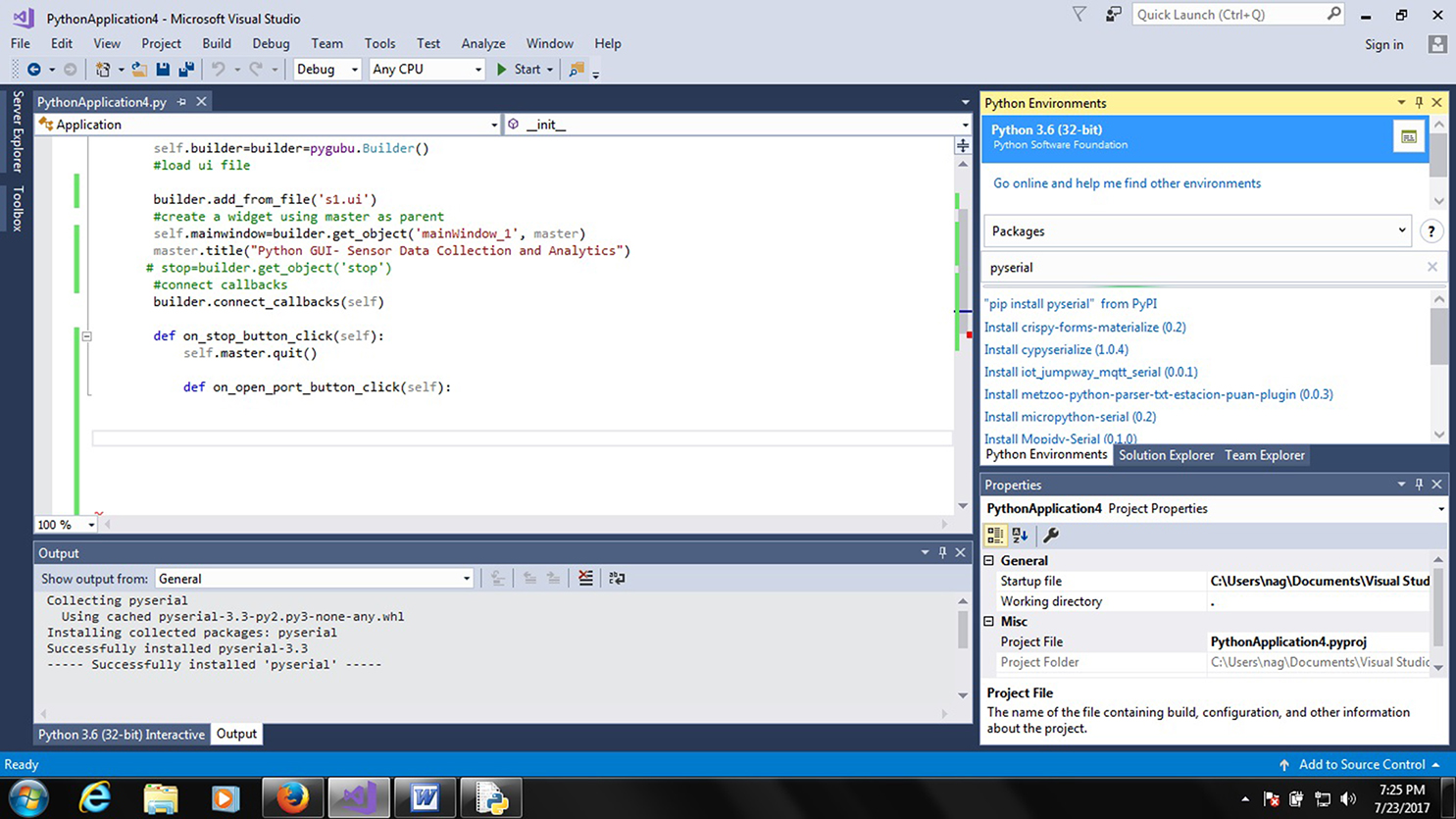1456x819 pixels.
Task: Open the Packages view dropdown
Action: 1197,231
